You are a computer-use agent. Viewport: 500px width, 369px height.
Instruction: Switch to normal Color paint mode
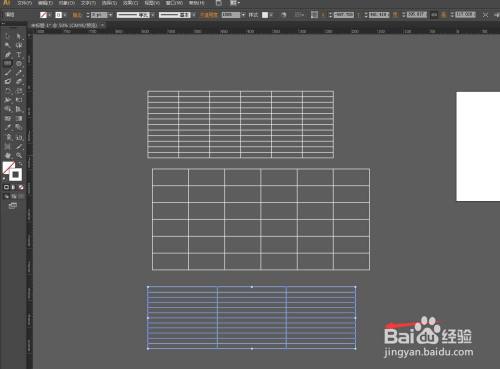[6, 187]
